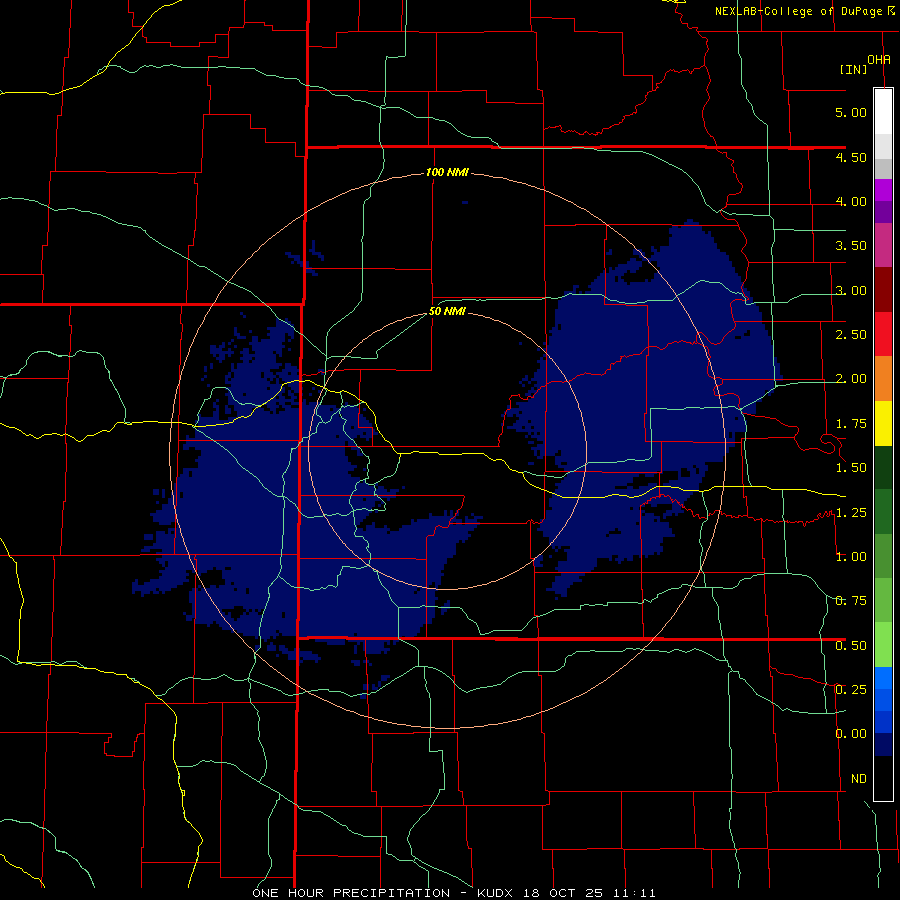Click the 4.00 legend value
This screenshot has width=900, height=900.
click(851, 201)
